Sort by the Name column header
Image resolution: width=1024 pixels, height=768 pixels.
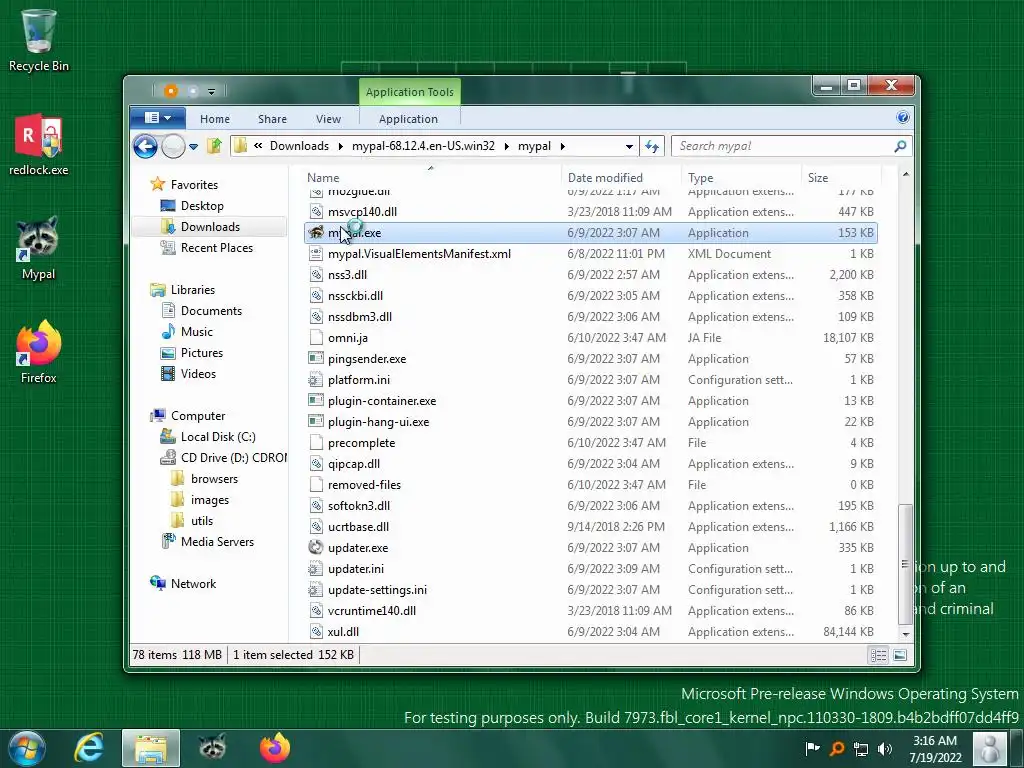(x=432, y=178)
